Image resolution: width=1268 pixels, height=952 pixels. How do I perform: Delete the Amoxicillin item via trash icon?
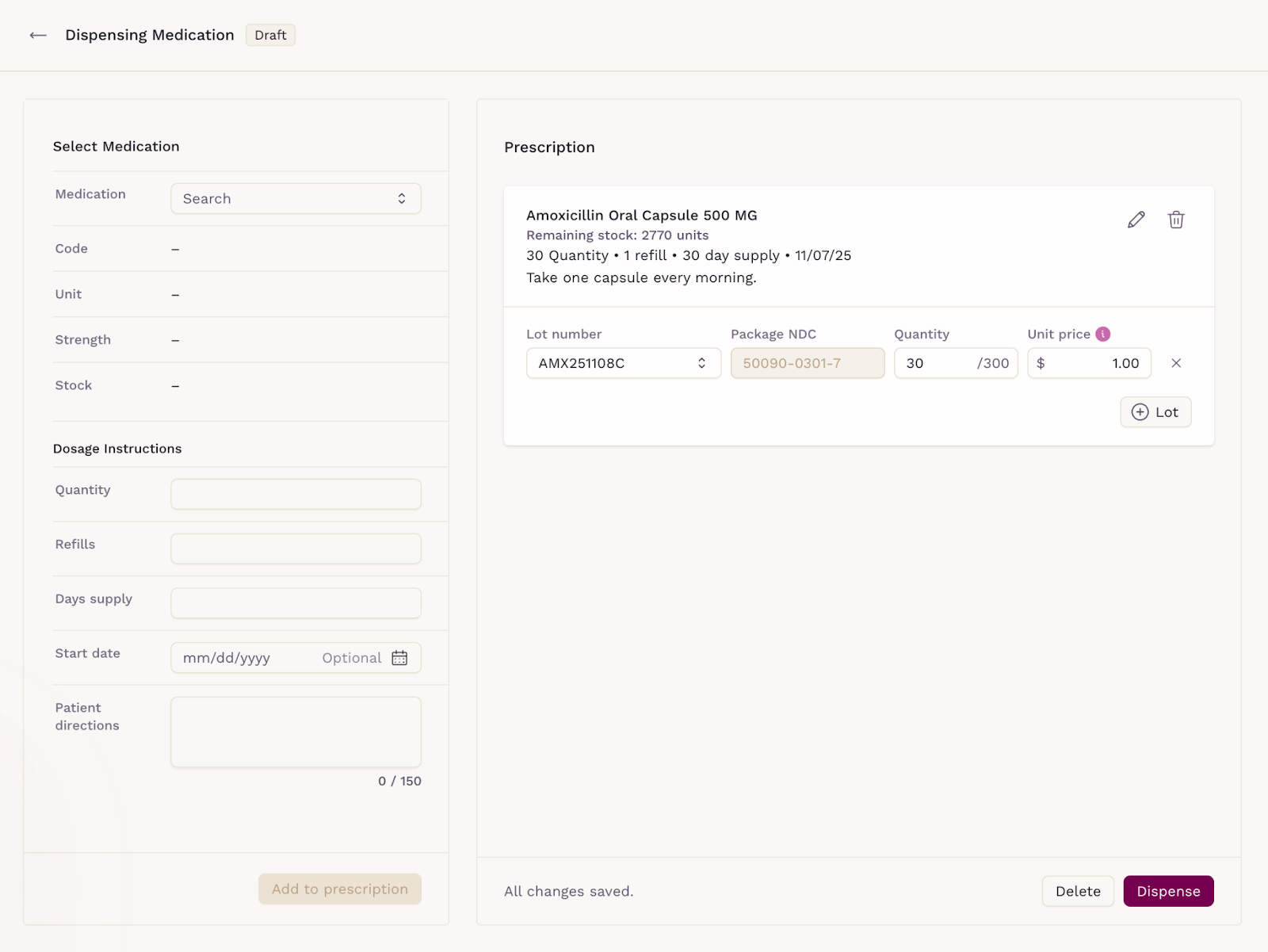1176,220
